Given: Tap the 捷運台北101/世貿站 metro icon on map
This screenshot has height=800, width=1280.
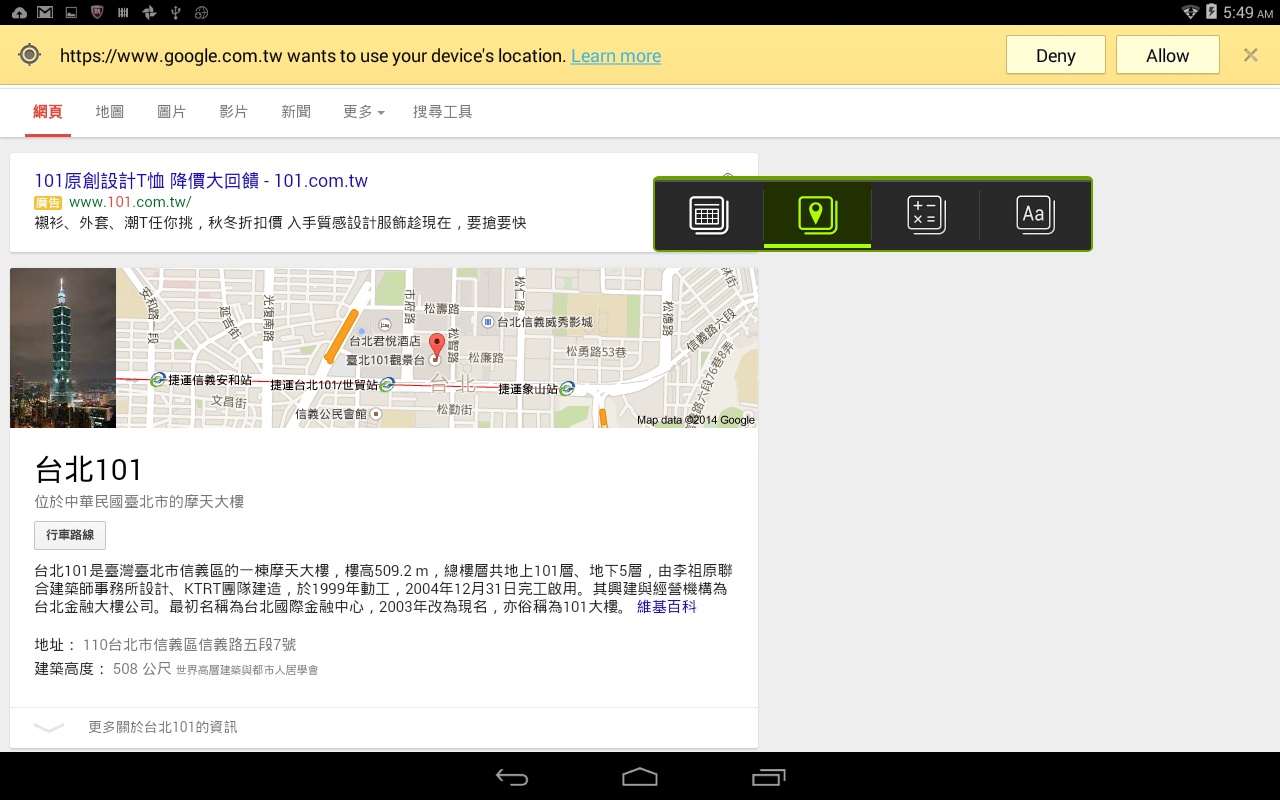Looking at the screenshot, I should 387,384.
